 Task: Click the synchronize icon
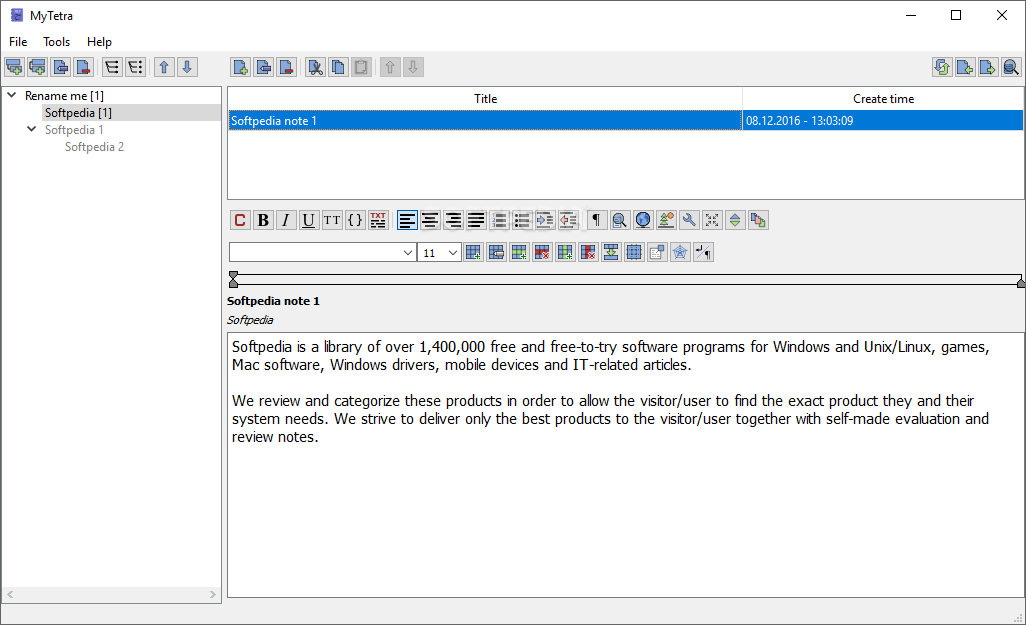942,67
